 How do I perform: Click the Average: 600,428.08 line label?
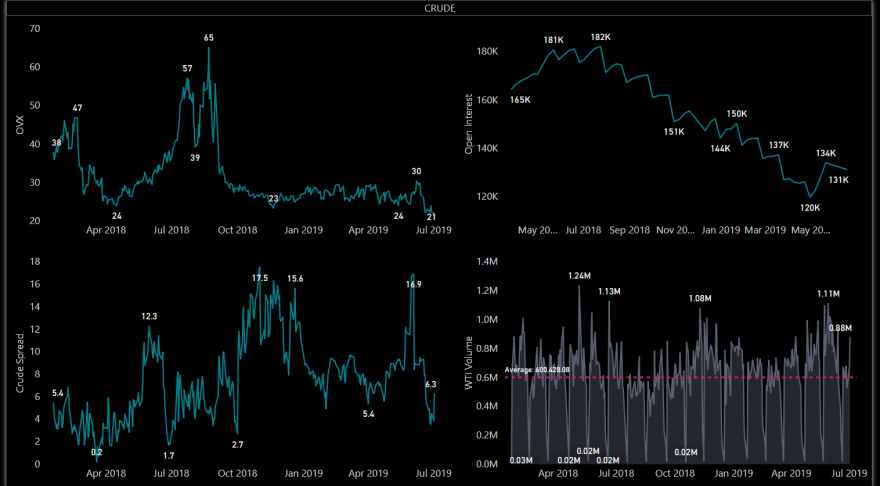tap(537, 370)
